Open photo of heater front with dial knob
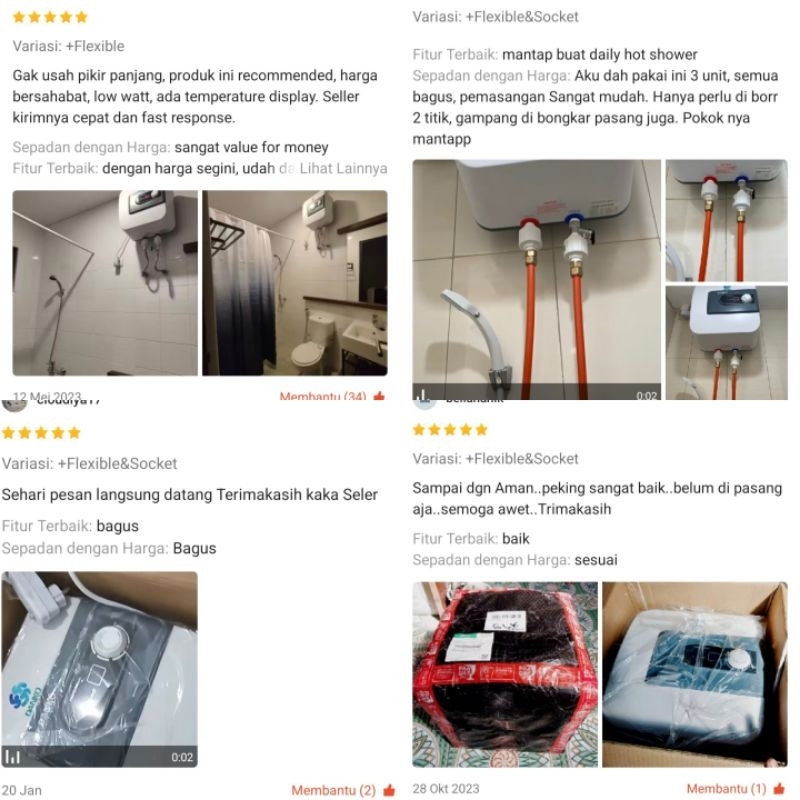The height and width of the screenshot is (800, 800). [x=727, y=343]
